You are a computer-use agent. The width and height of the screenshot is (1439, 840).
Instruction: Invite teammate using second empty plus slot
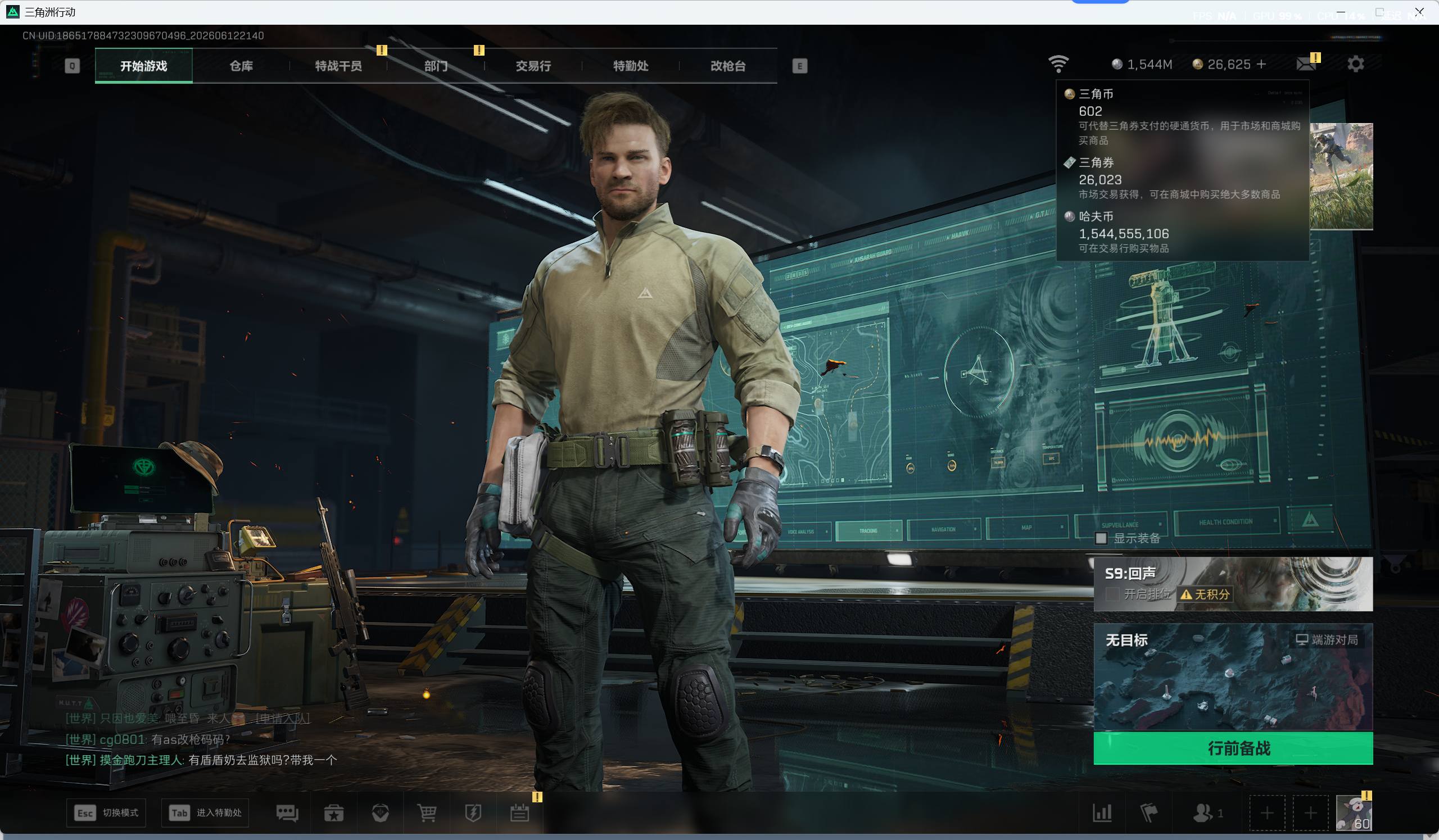click(x=1310, y=812)
